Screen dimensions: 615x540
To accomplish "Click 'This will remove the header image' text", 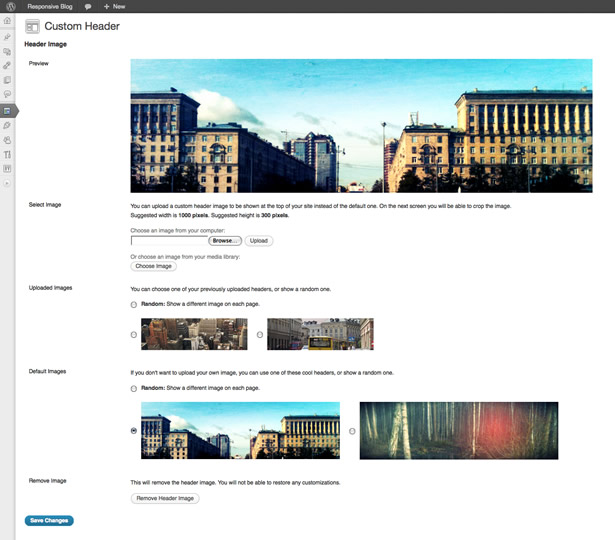I will (x=173, y=483).
